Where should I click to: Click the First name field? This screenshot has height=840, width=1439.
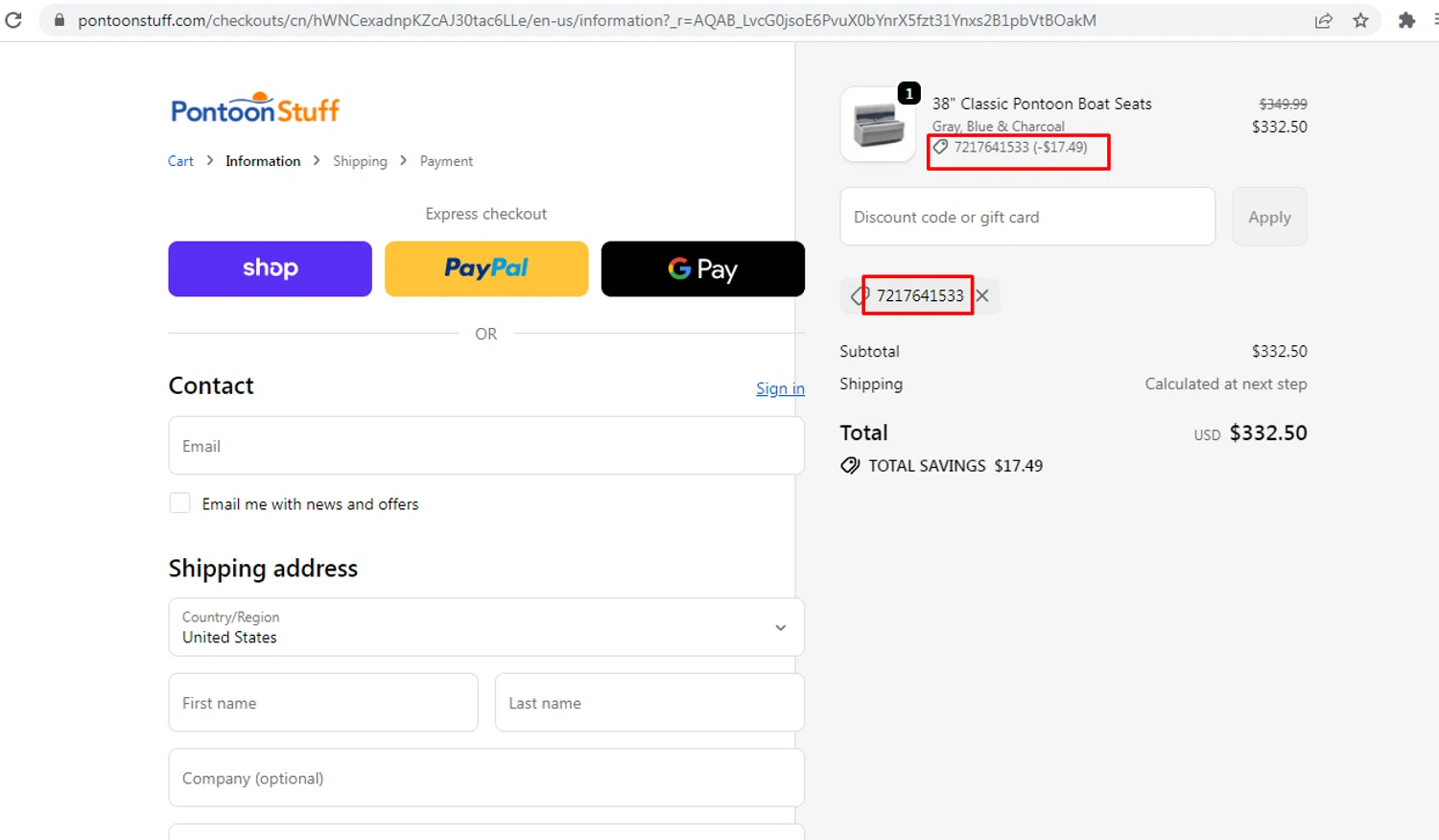click(x=323, y=703)
